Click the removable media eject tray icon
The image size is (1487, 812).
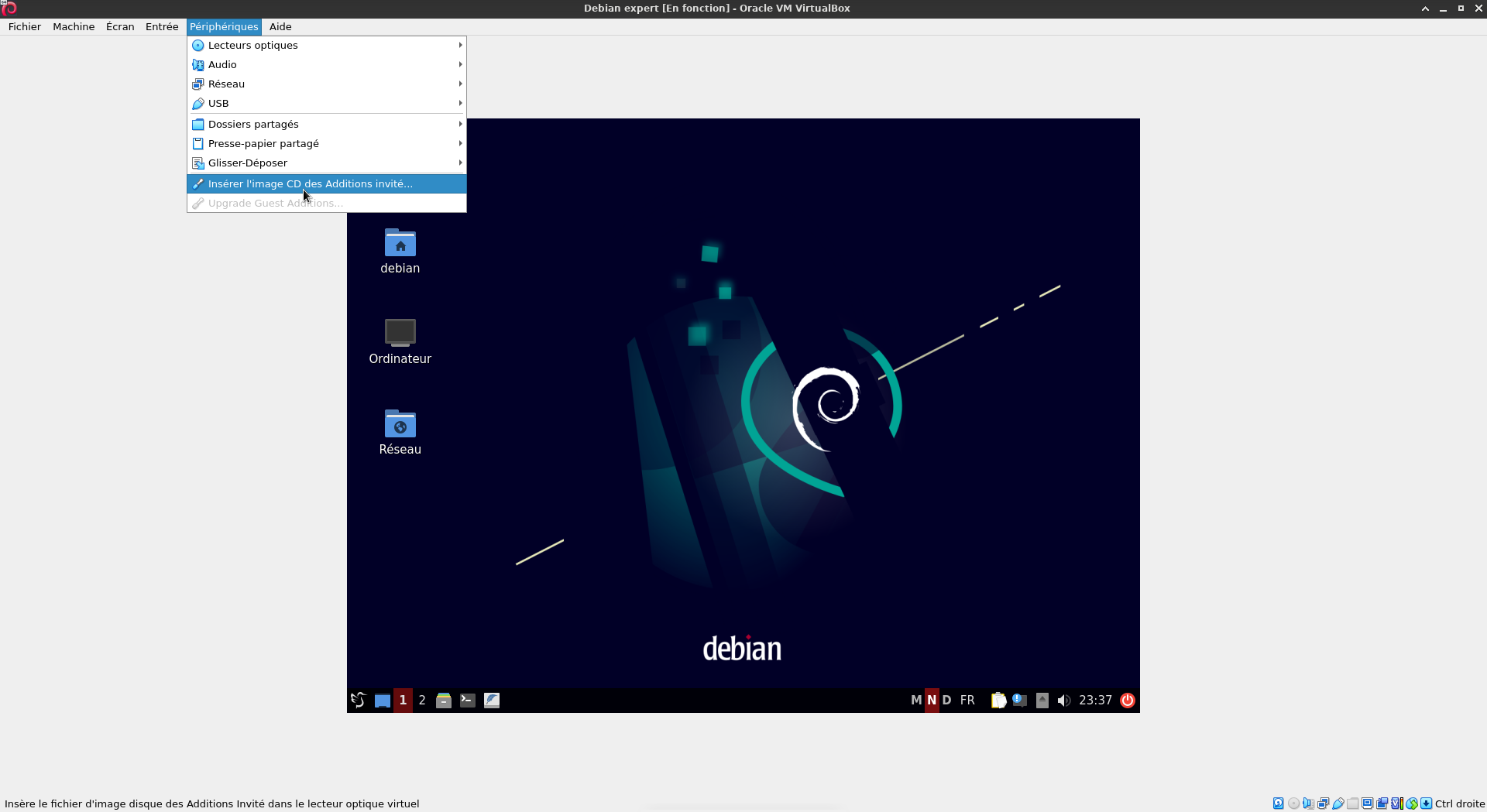coord(1042,701)
